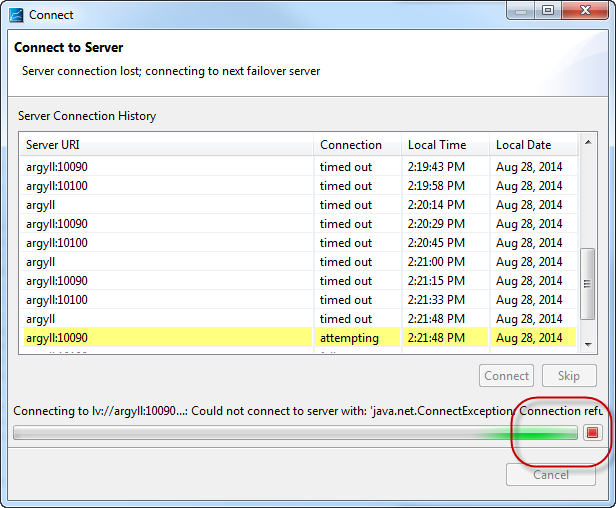Click the 'Connecting to lv://argyll:10090' status message
This screenshot has height=508, width=616.
308,411
